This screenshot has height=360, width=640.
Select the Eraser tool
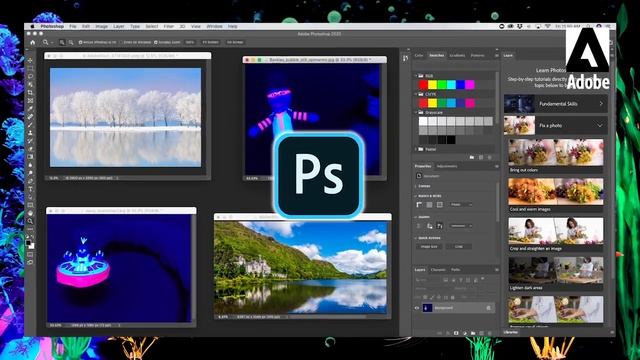30,149
